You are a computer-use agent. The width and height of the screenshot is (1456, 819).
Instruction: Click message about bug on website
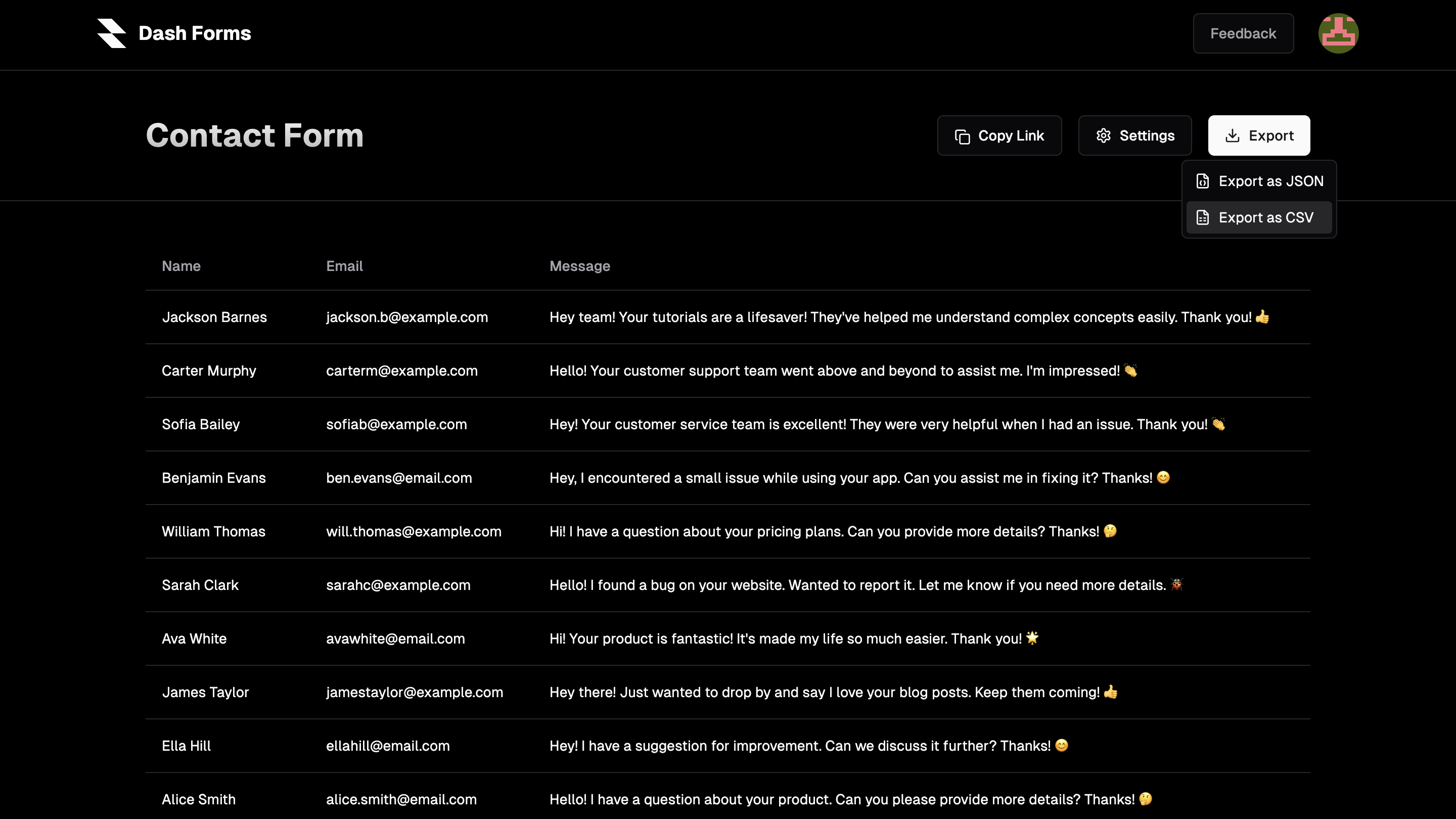click(866, 585)
